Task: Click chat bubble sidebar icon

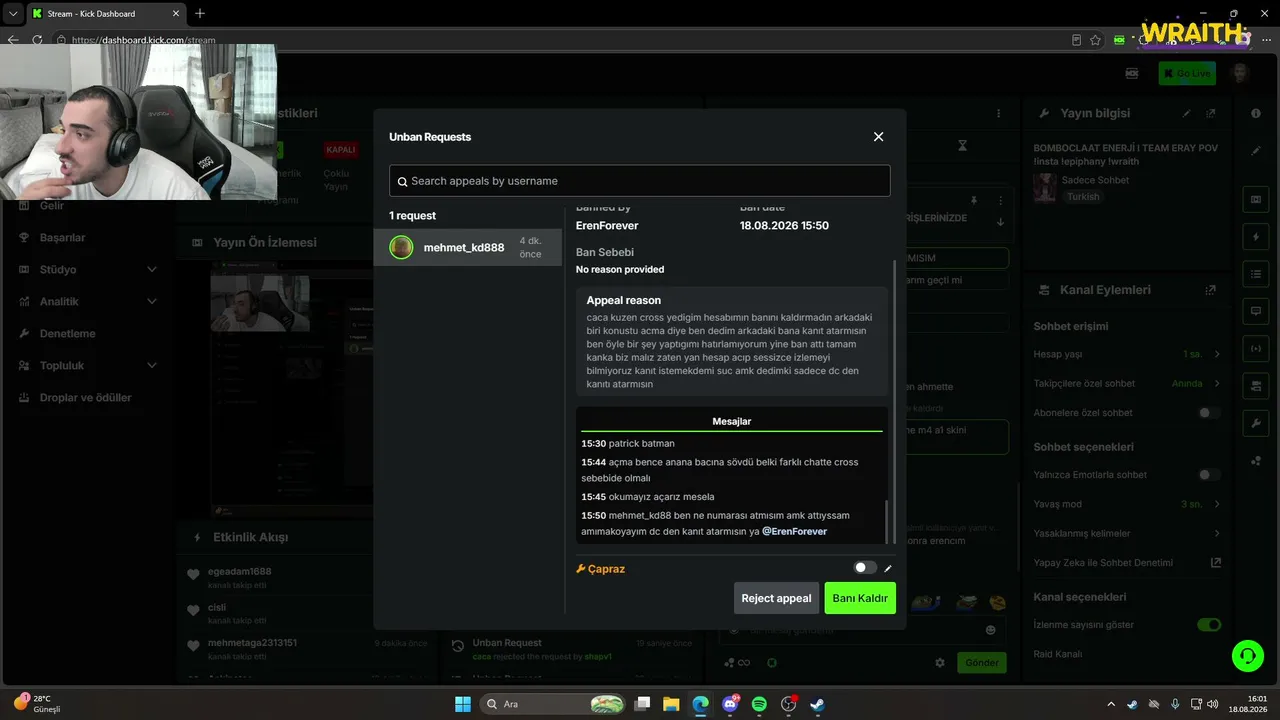Action: (x=1256, y=311)
